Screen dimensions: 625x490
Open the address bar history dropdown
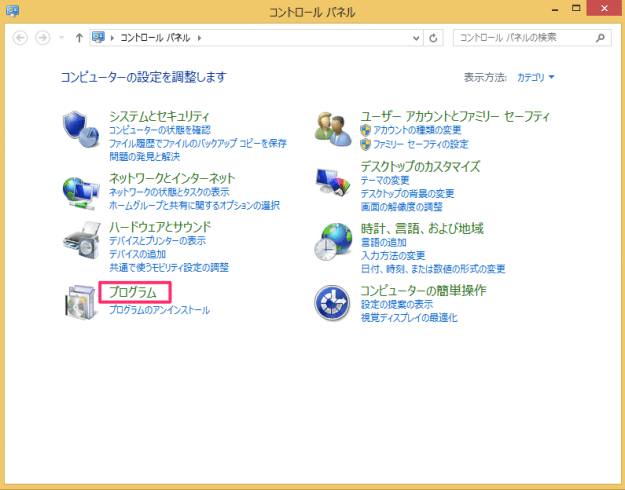coord(416,38)
